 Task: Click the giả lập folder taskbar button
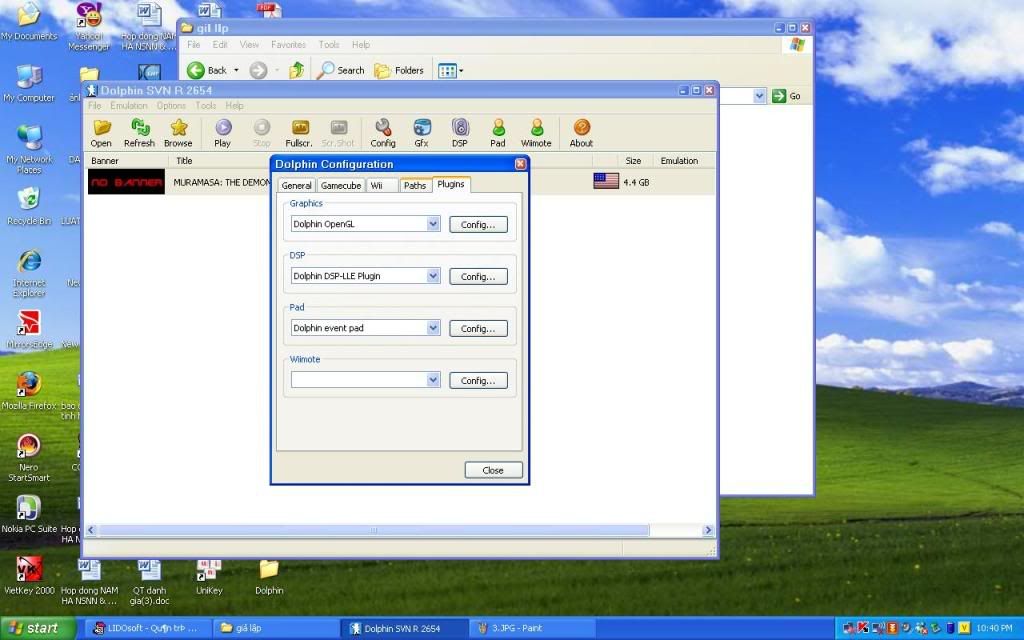pos(276,628)
